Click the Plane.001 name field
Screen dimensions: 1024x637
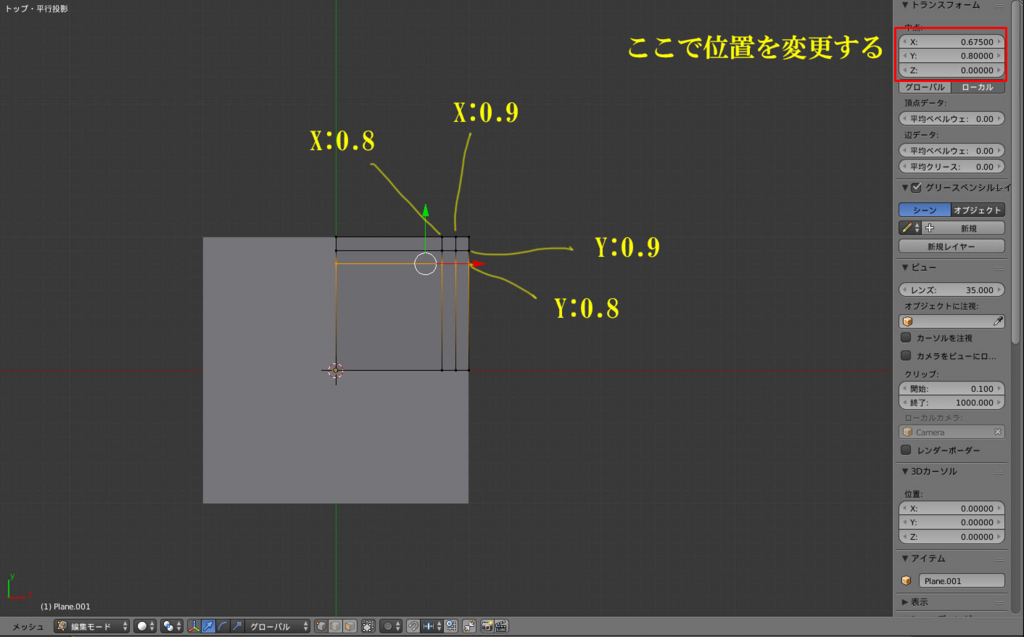[961, 581]
